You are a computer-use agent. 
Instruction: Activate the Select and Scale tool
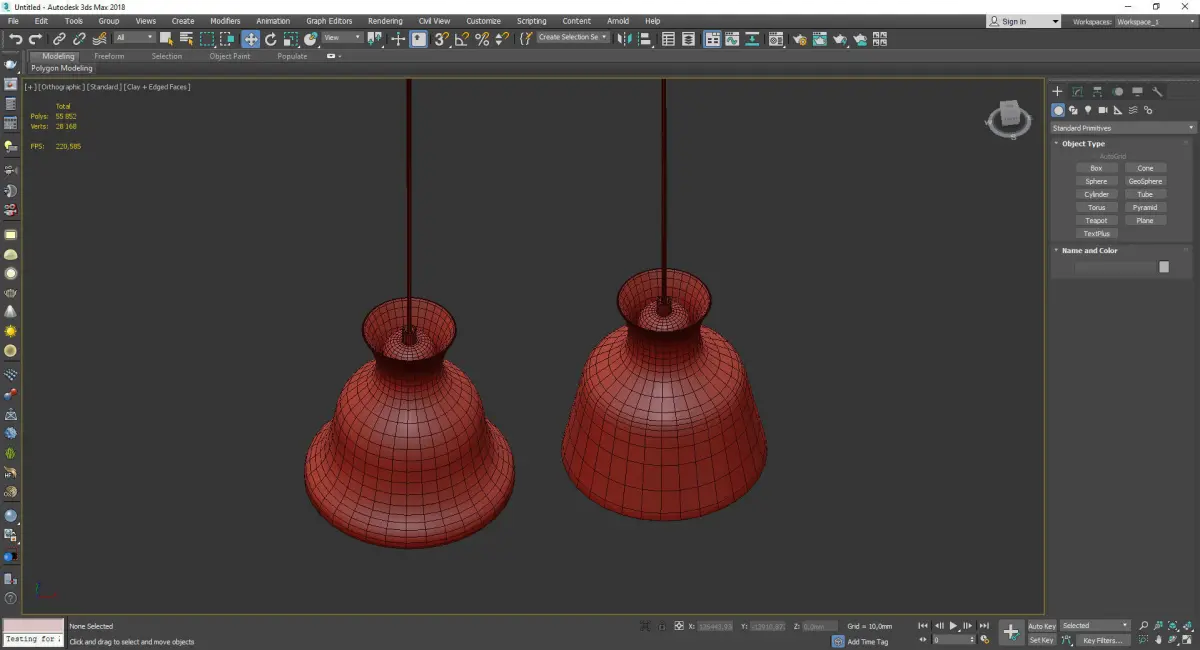pyautogui.click(x=290, y=39)
